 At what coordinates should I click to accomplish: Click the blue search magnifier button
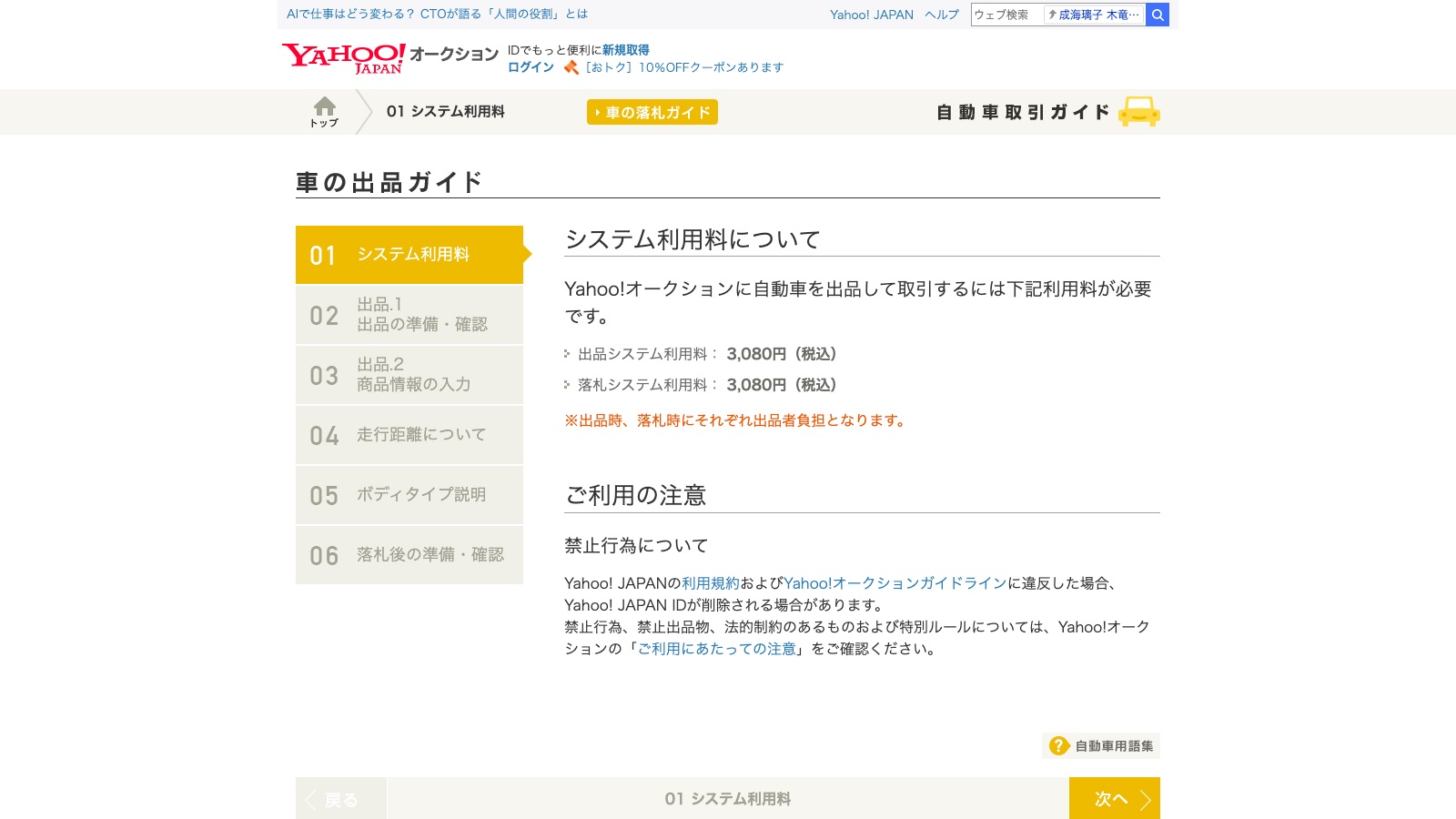click(1158, 15)
